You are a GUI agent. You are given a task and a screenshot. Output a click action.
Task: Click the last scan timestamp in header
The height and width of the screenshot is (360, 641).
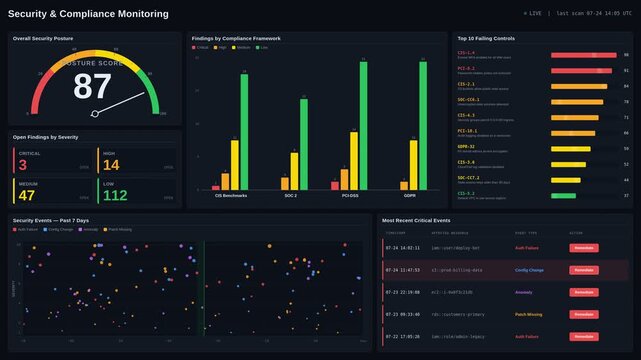[594, 13]
